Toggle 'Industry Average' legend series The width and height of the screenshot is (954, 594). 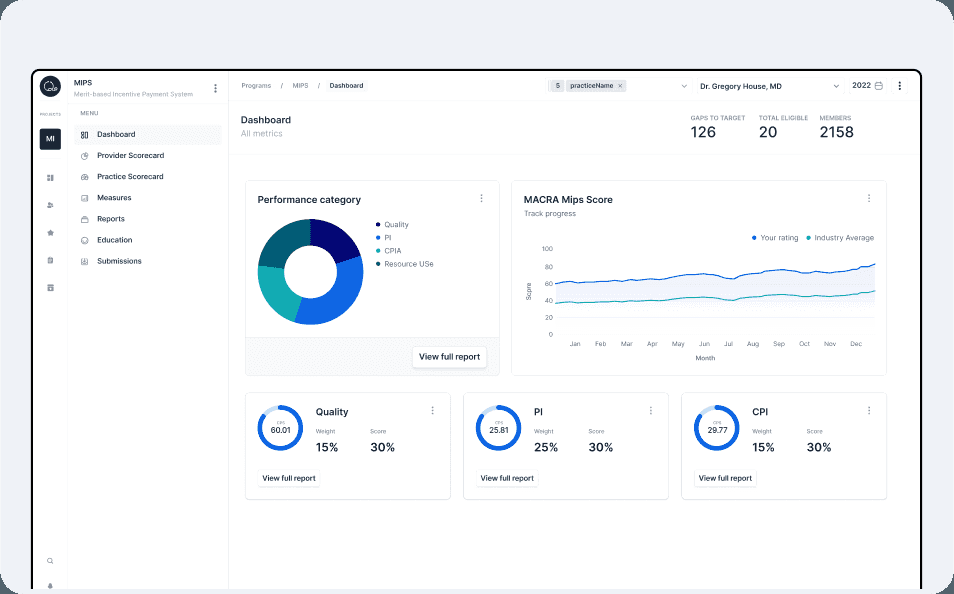pos(841,238)
